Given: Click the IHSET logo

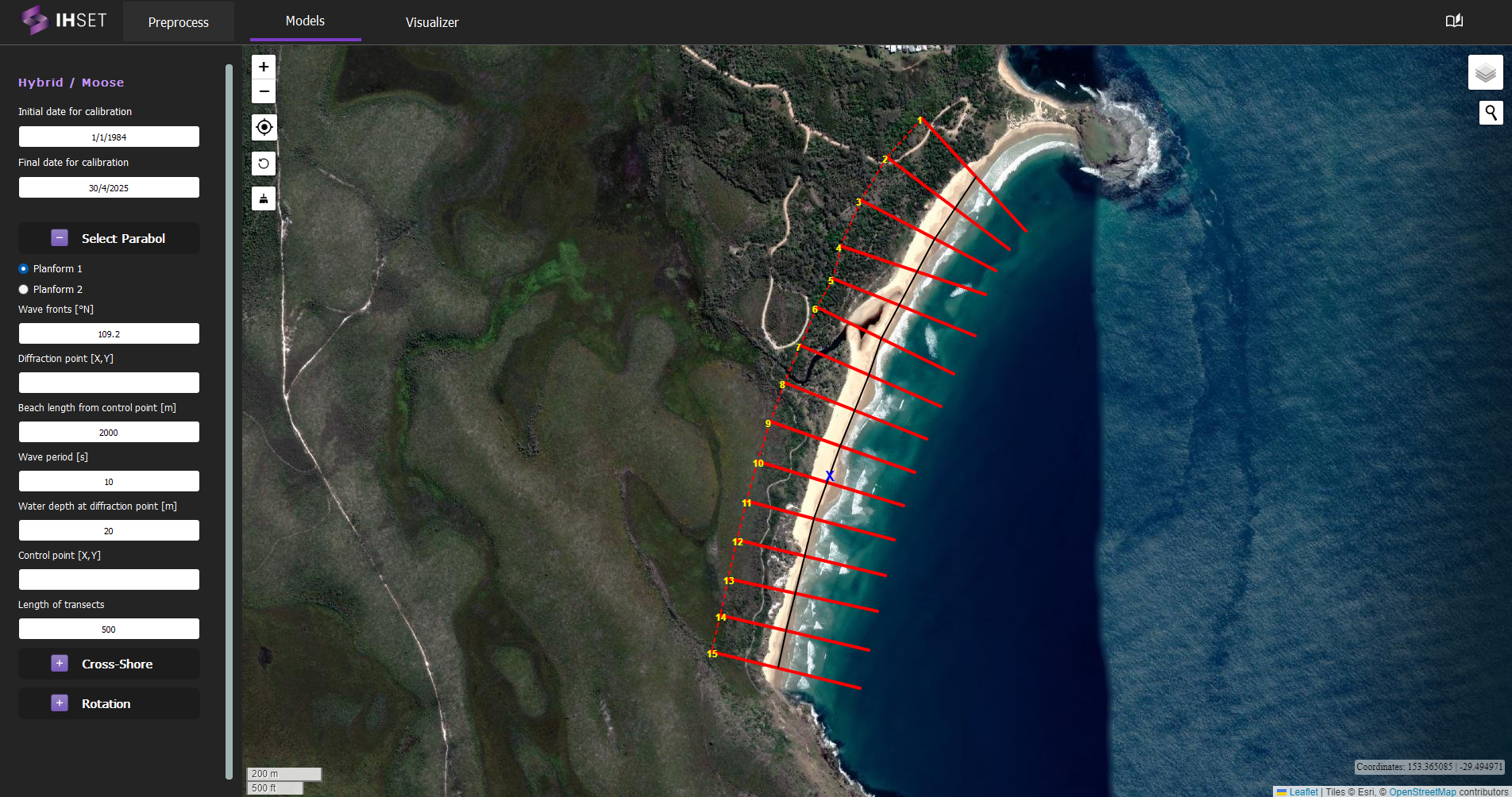Looking at the screenshot, I should coord(64,21).
